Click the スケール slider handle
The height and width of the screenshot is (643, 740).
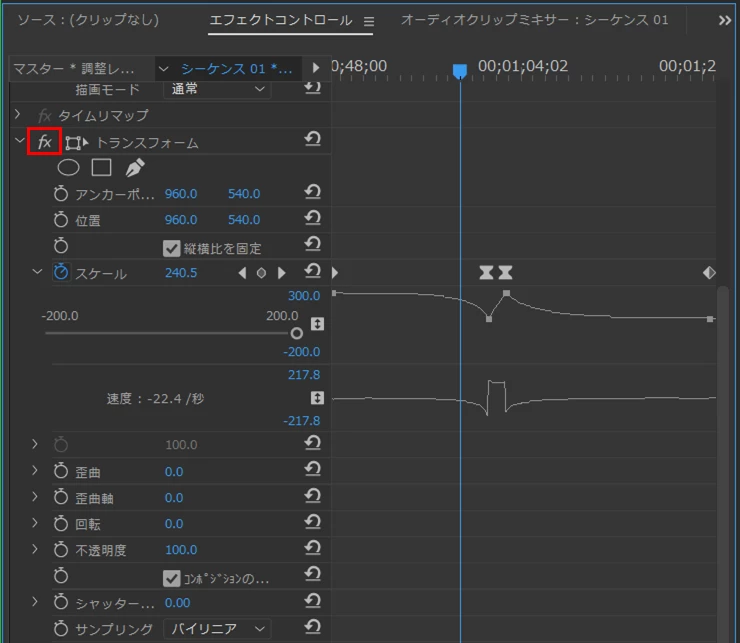coord(296,334)
